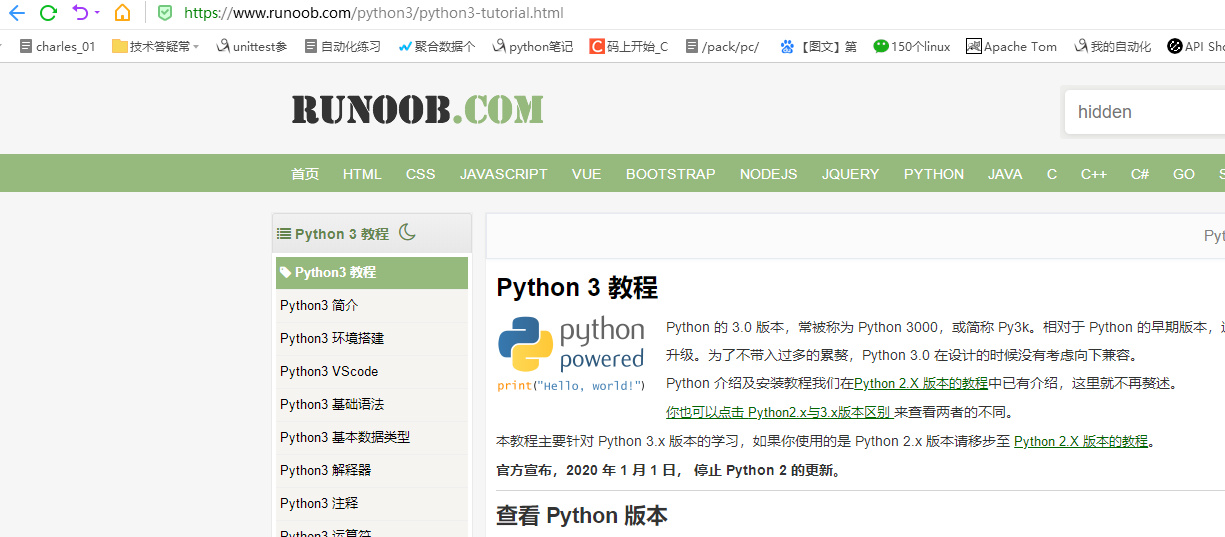Open the dropdown arrow beside the undo icon
1225x537 pixels.
97,14
